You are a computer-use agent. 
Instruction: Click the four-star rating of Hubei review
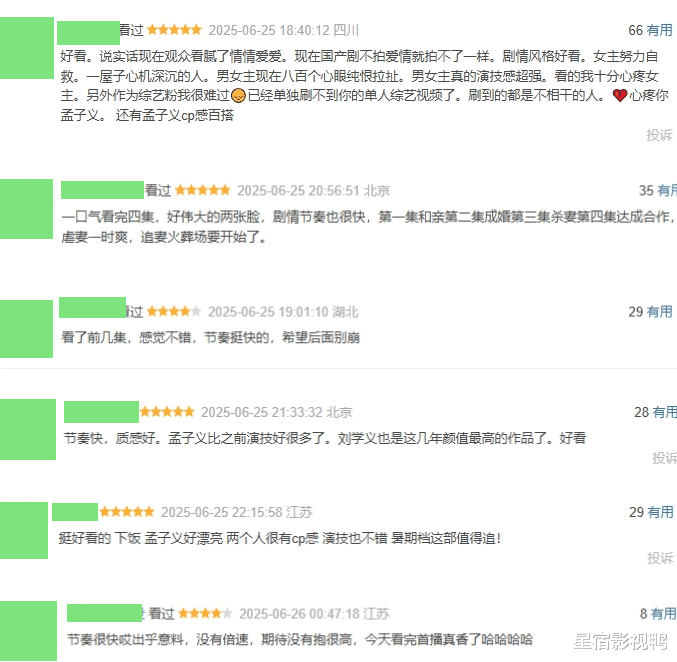[174, 311]
